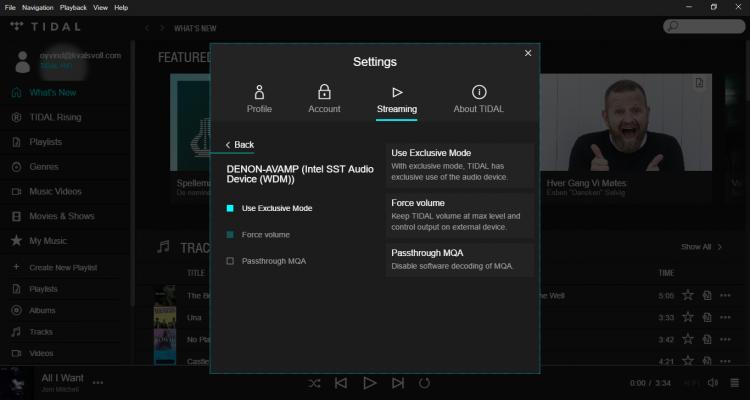Open the Playback menu
This screenshot has width=750, height=400.
click(x=73, y=8)
